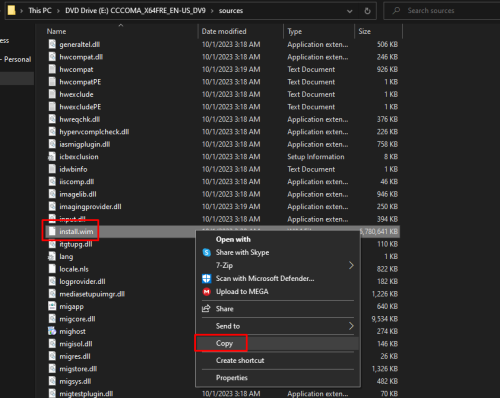
Task: Click the hwreqchk.dll file icon
Action: tap(52, 119)
